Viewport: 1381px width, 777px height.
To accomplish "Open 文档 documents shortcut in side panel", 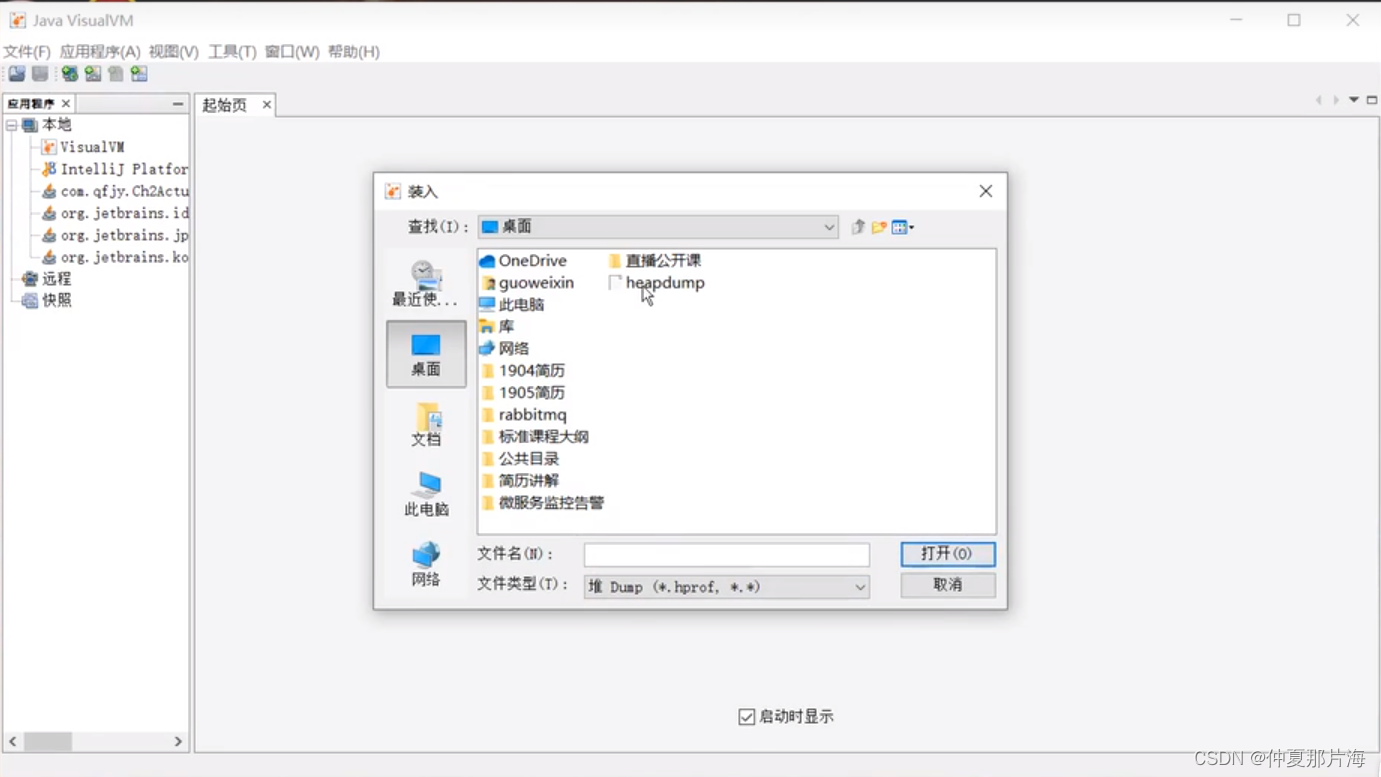I will point(426,424).
